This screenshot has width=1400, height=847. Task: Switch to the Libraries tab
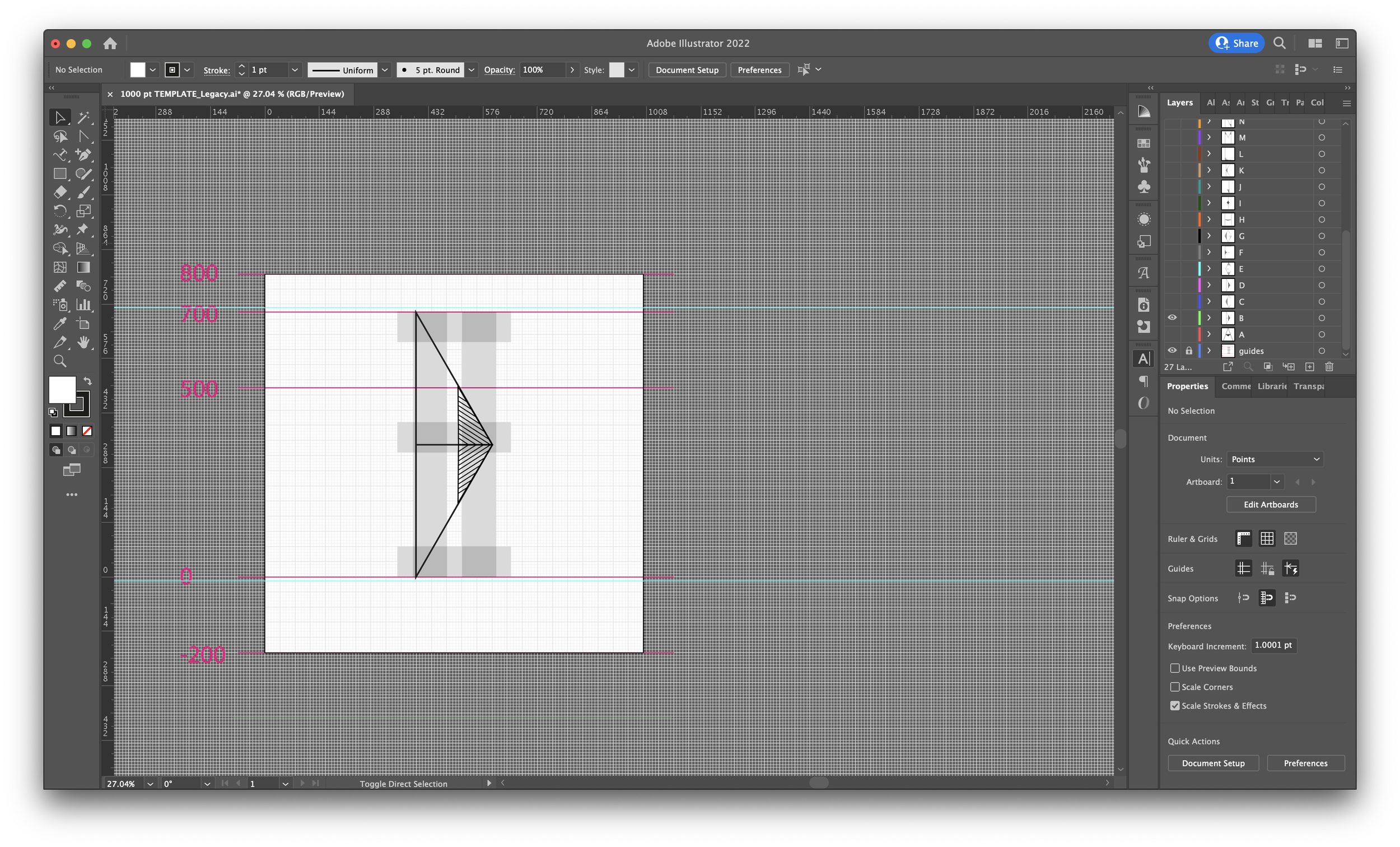[1272, 386]
